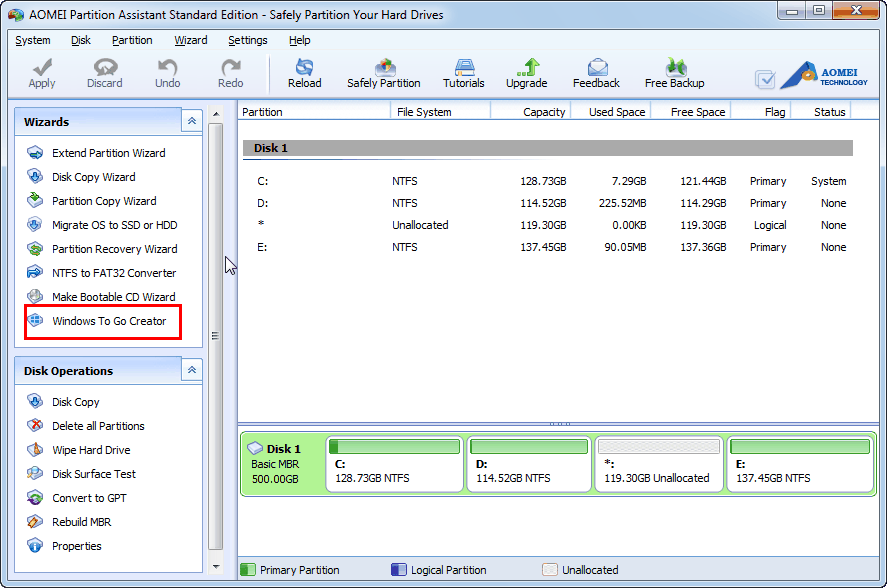This screenshot has width=887, height=588.
Task: Open the Partition menu
Action: pyautogui.click(x=132, y=40)
